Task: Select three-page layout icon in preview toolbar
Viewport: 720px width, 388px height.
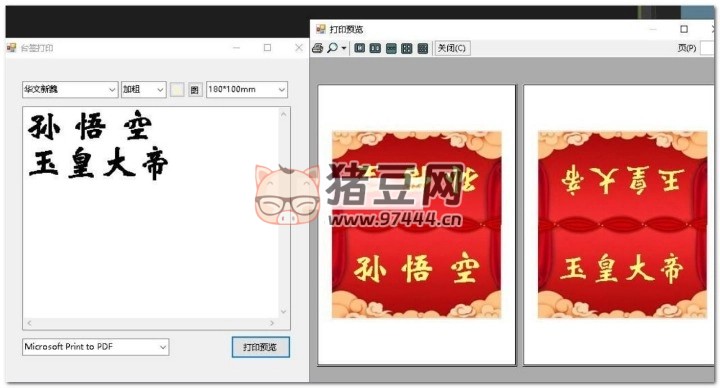Action: (x=391, y=48)
